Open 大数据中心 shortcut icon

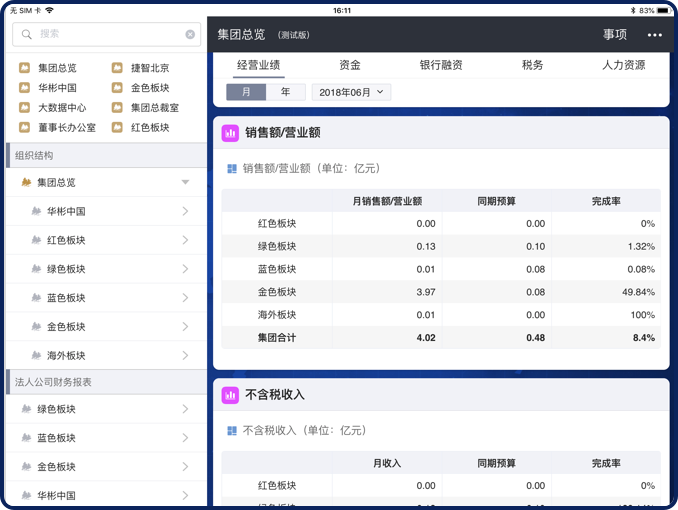(x=25, y=108)
